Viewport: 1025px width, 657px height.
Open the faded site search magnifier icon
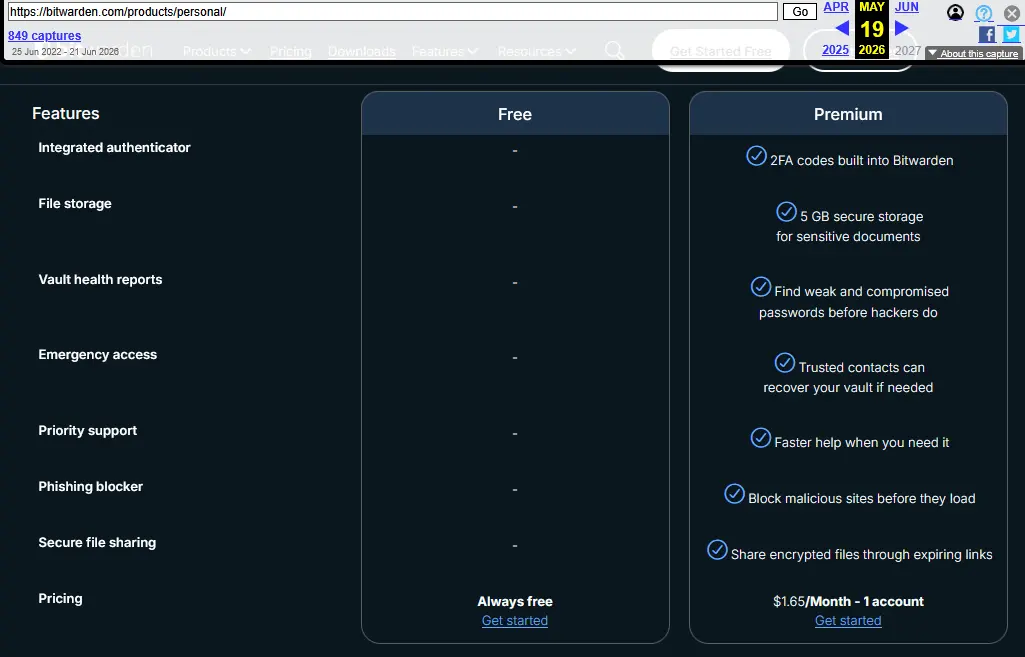pos(614,50)
